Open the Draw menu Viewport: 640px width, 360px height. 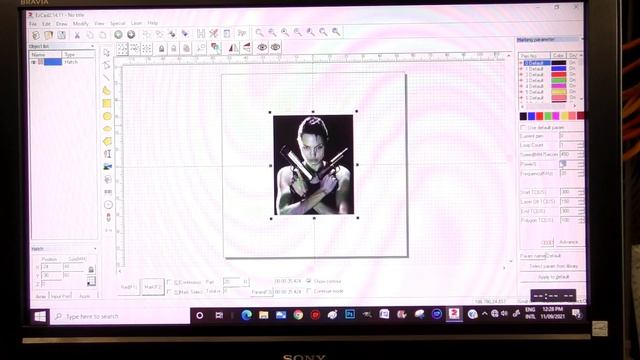(62, 24)
